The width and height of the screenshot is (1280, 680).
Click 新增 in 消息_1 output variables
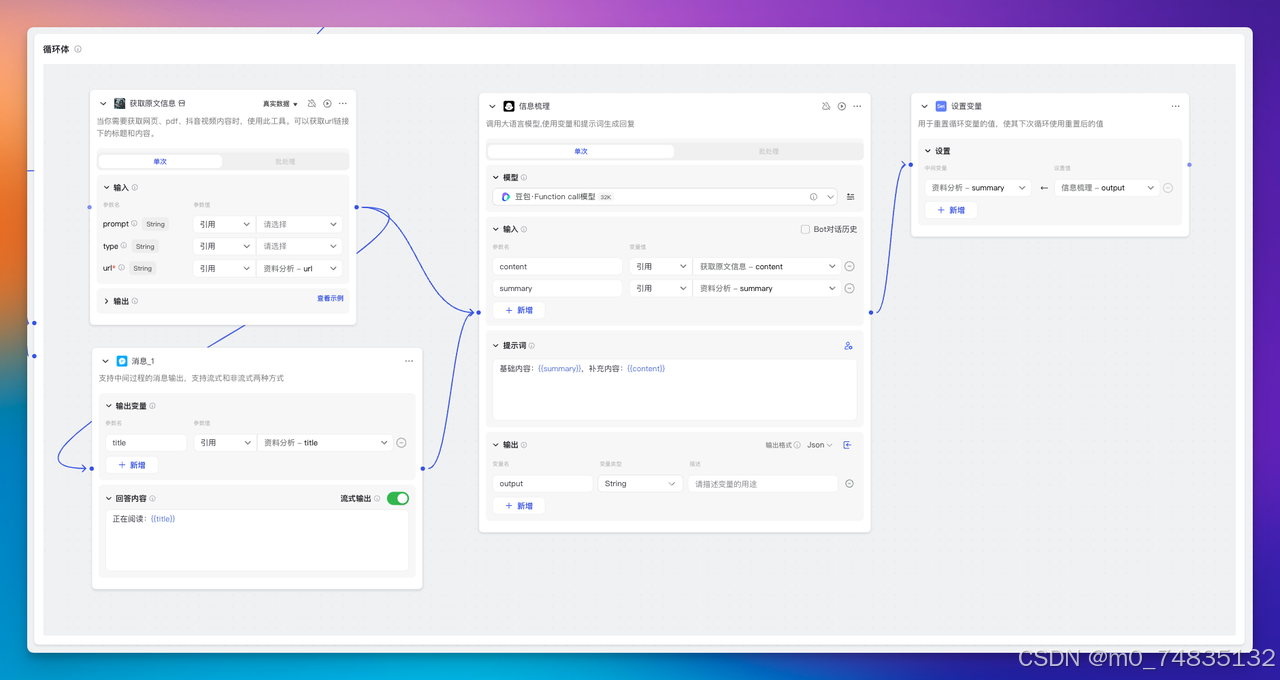point(132,465)
